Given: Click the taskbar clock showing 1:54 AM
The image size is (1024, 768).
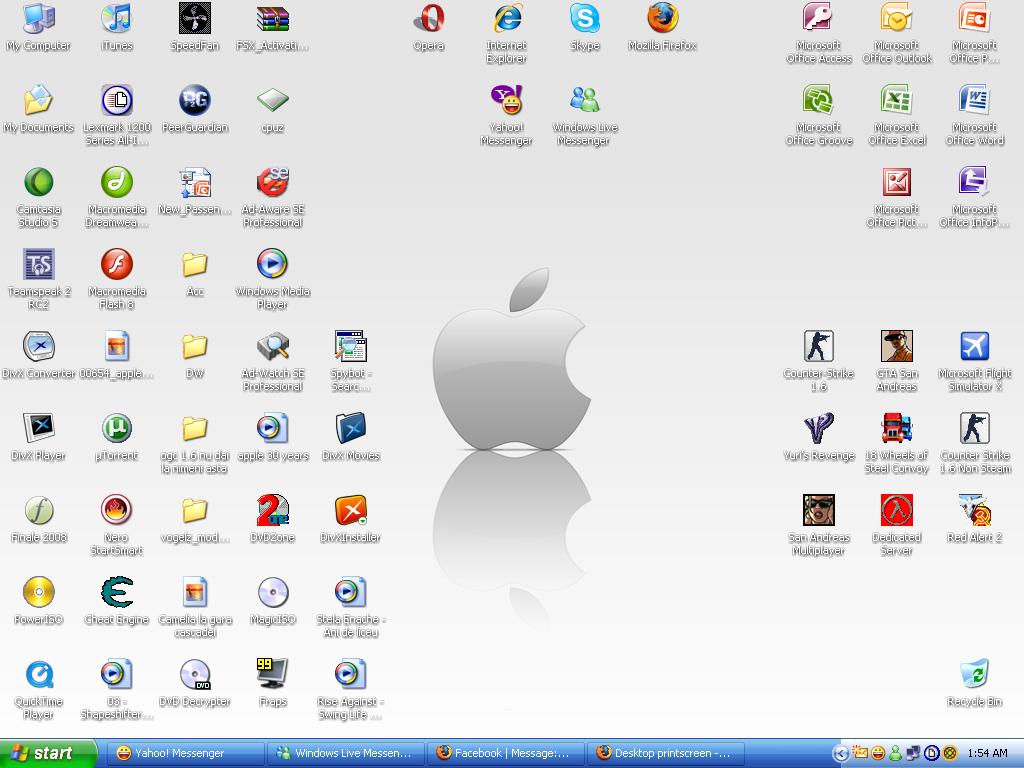Looking at the screenshot, I should coord(988,754).
